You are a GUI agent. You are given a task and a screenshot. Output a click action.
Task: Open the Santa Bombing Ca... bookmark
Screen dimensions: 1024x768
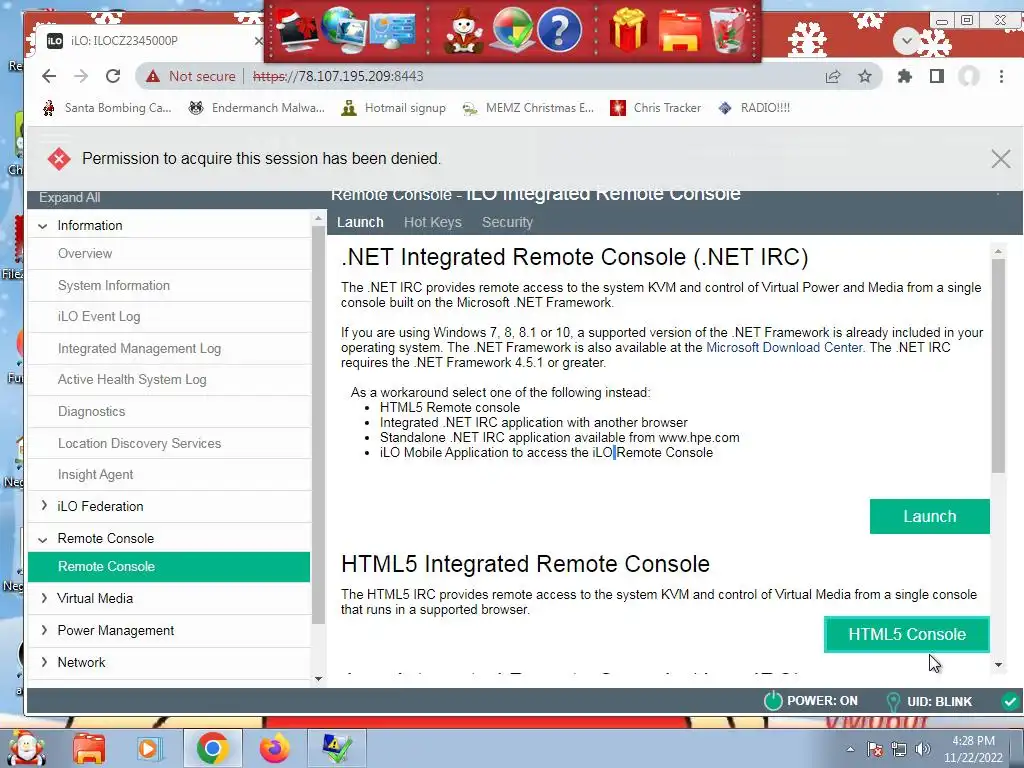coord(106,108)
